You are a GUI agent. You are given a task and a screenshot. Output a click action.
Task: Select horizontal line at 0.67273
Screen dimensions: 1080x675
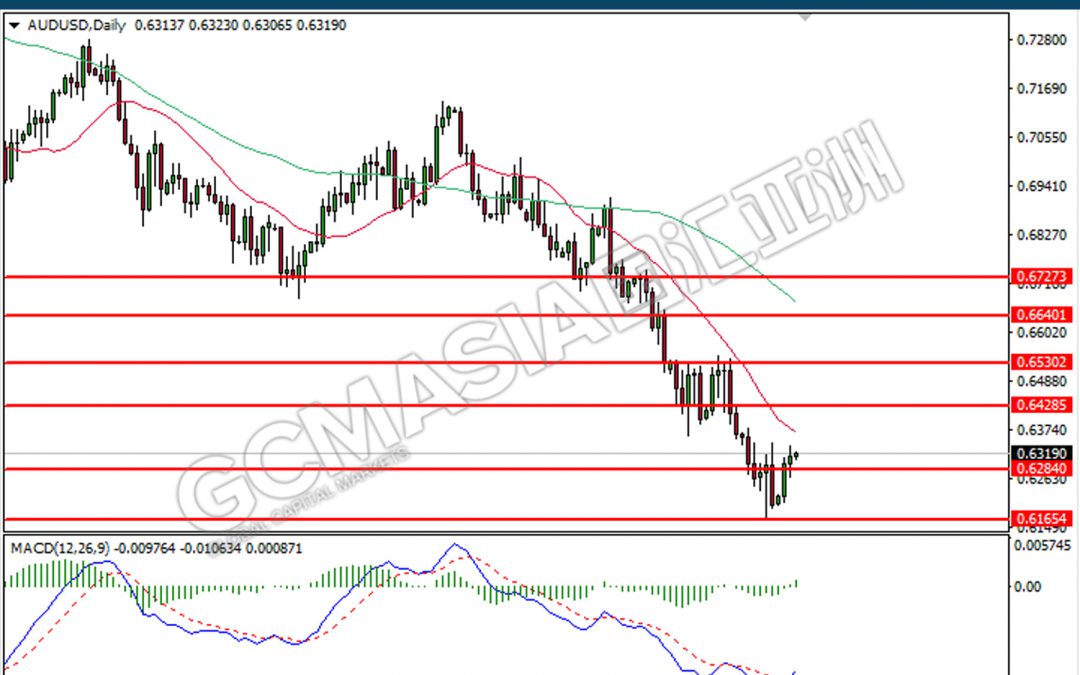point(506,277)
